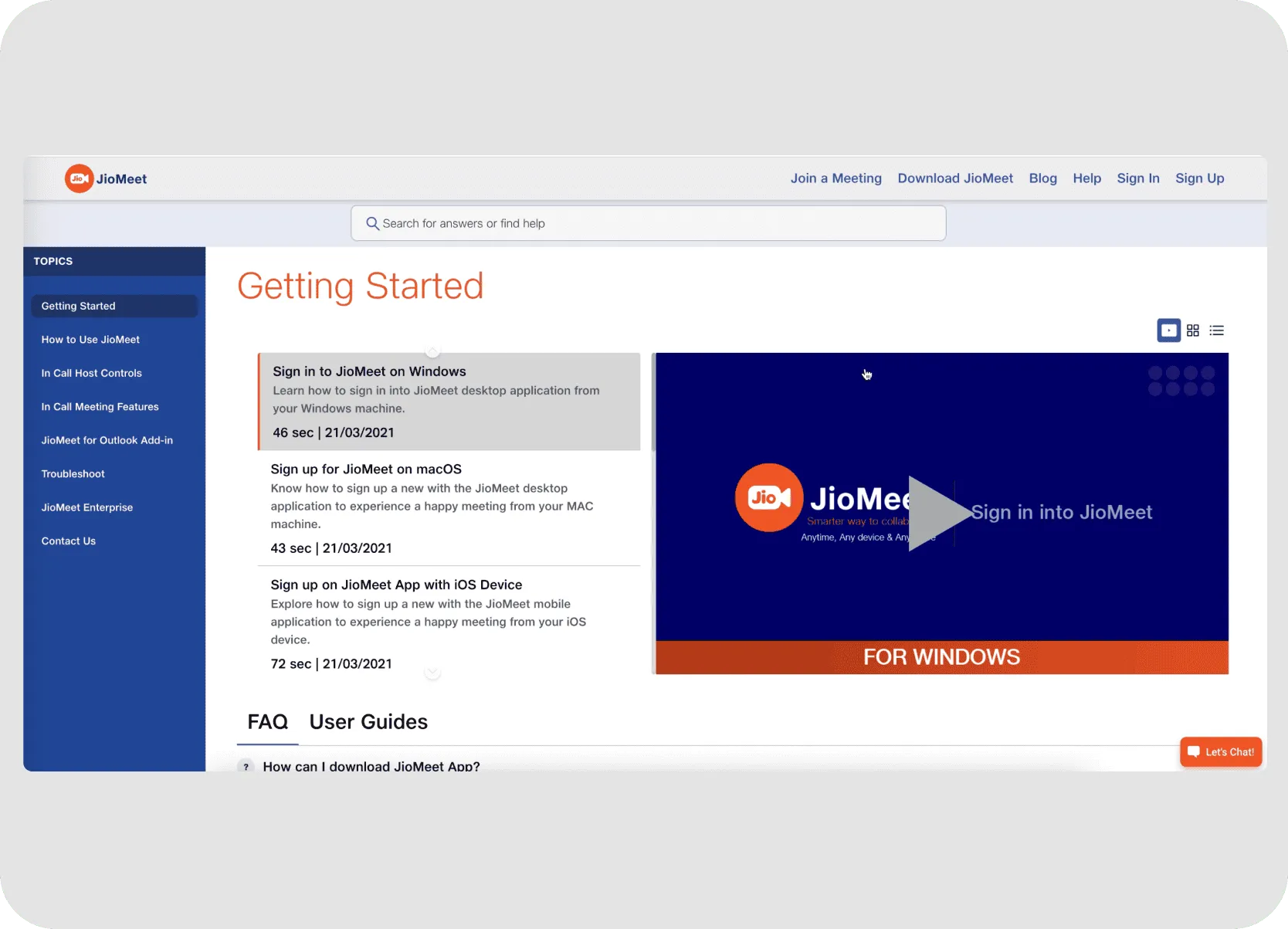Select the FAQ tab
Image resolution: width=1288 pixels, height=929 pixels.
(267, 722)
